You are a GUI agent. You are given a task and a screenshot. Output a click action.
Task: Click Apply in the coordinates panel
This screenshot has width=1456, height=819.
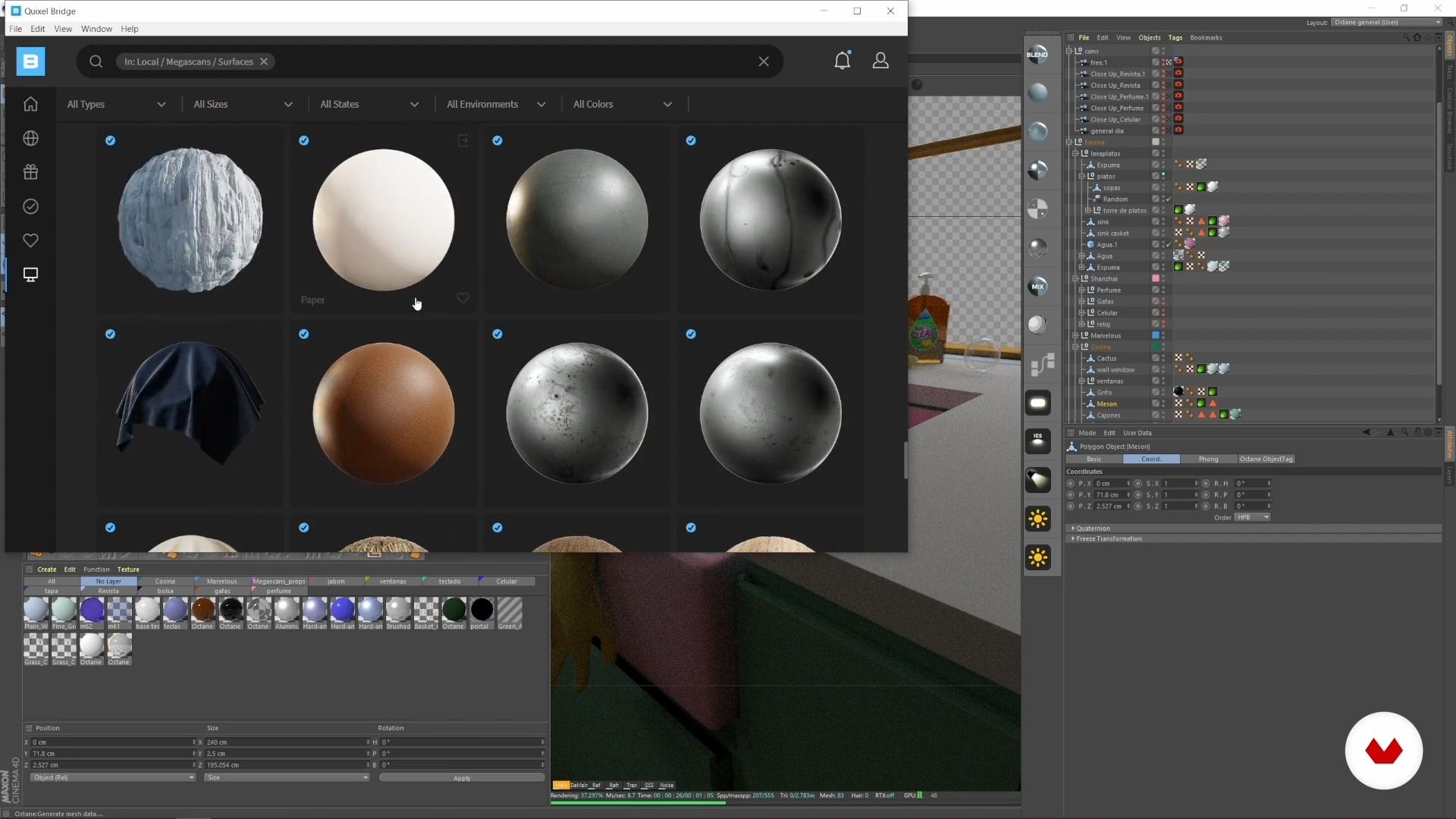tap(462, 778)
